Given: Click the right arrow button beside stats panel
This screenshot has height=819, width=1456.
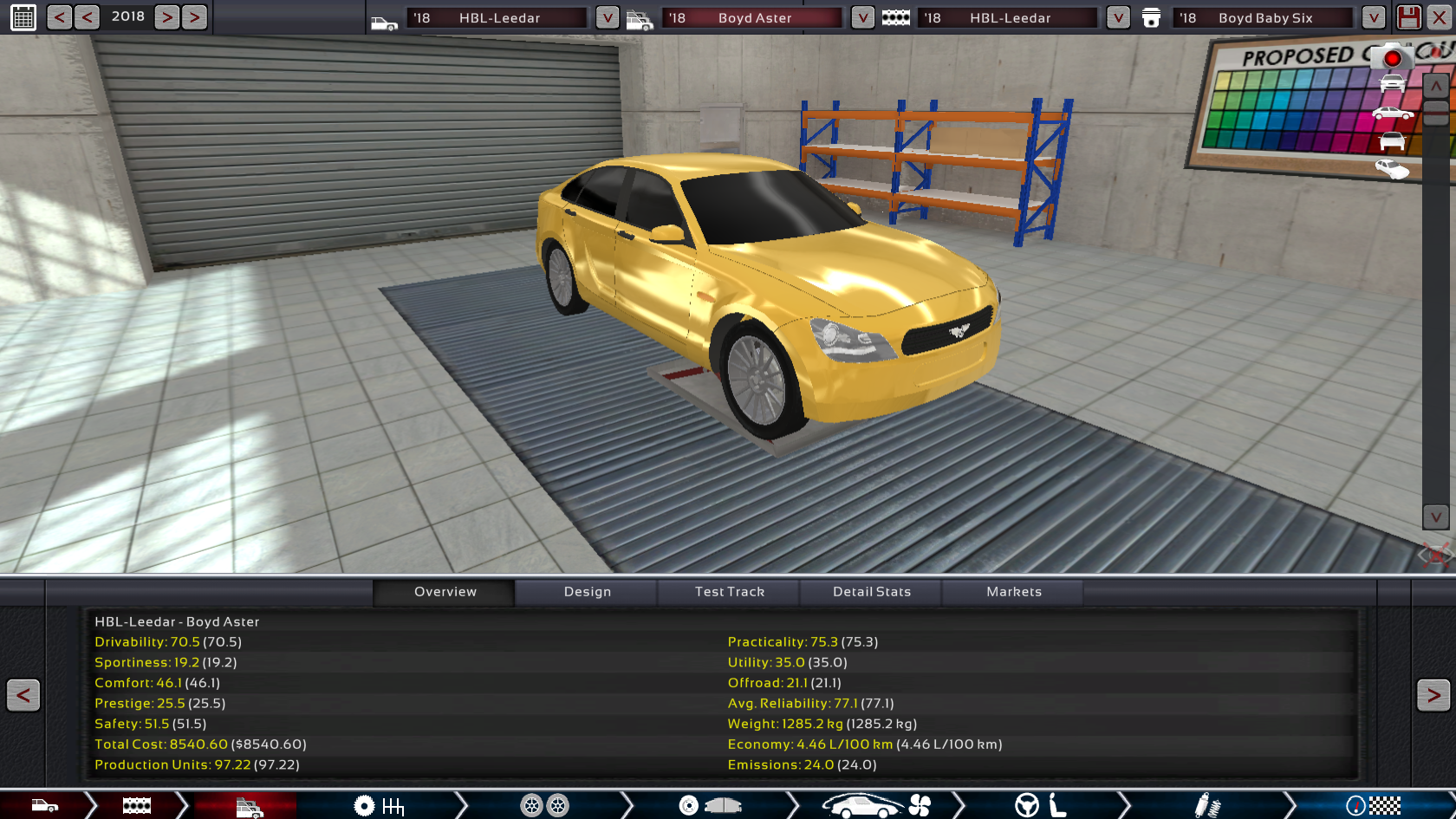Looking at the screenshot, I should 1433,695.
